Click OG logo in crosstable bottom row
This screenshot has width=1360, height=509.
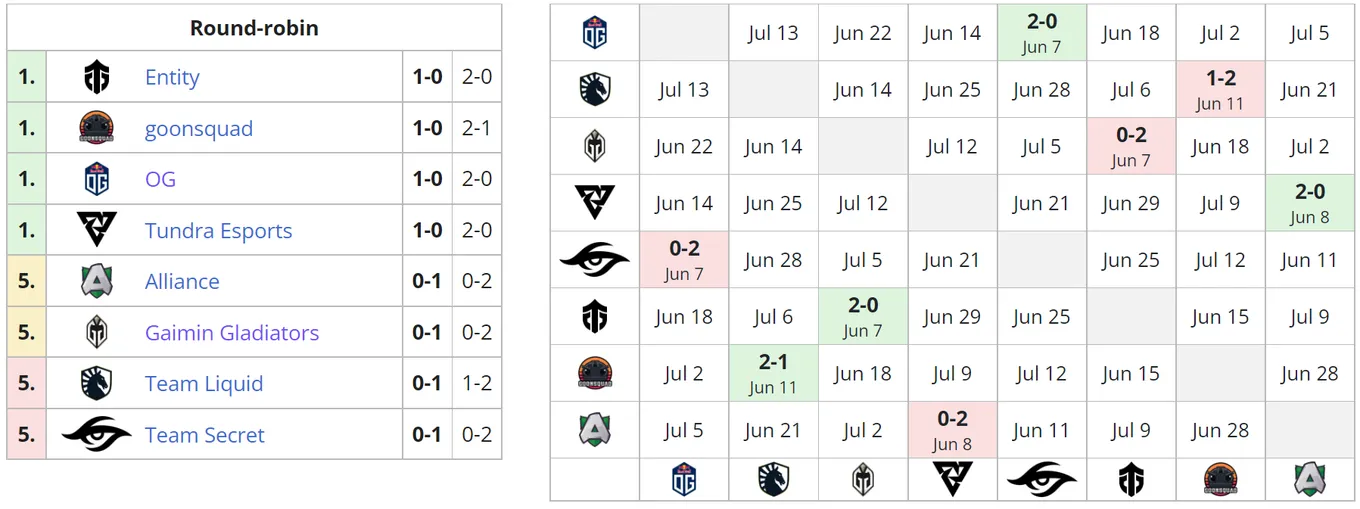coord(684,480)
